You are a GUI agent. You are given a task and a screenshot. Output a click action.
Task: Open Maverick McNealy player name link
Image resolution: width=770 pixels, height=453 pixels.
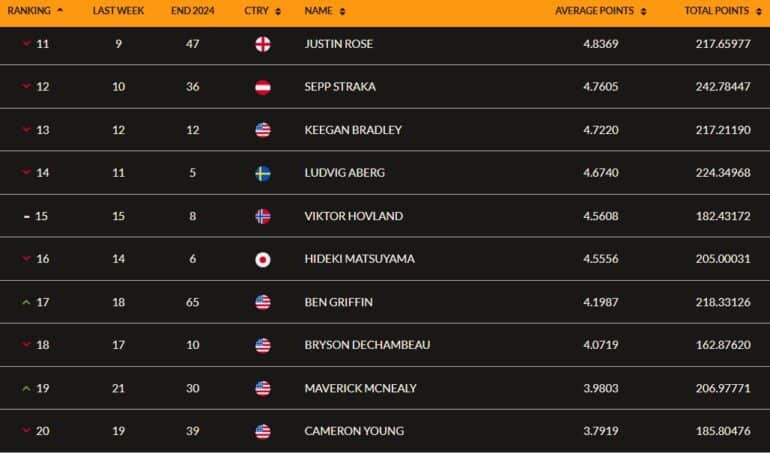pos(360,388)
